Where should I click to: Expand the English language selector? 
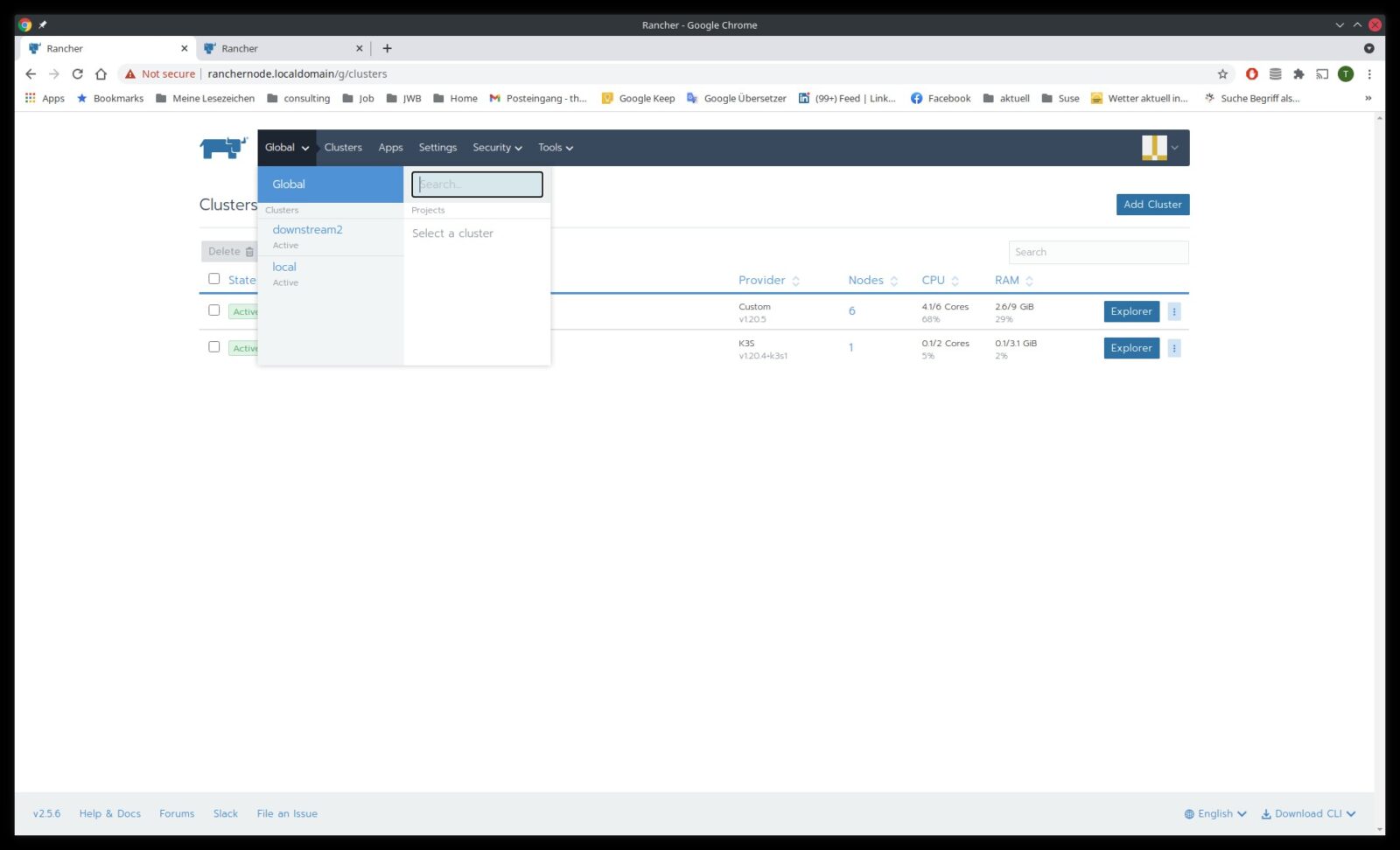(1214, 813)
